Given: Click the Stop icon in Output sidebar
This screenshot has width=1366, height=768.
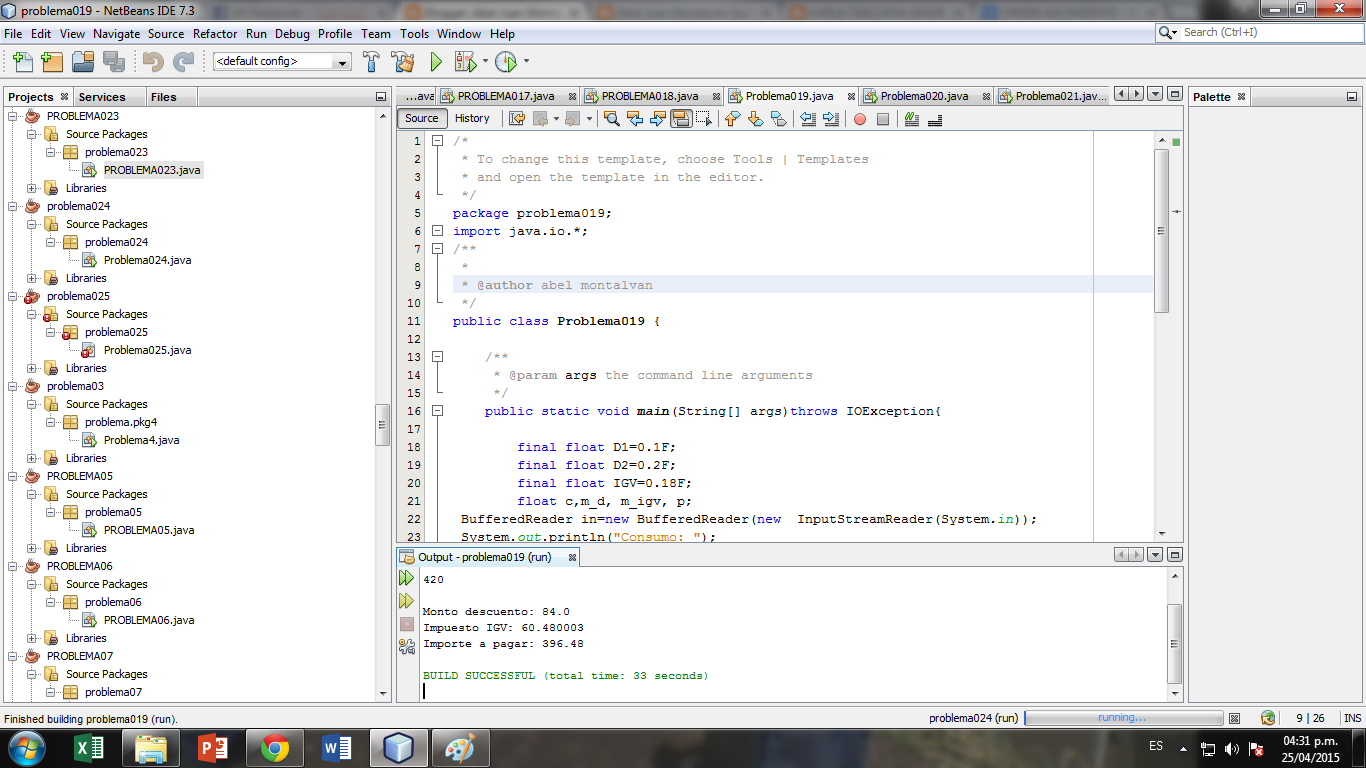Looking at the screenshot, I should (406, 624).
